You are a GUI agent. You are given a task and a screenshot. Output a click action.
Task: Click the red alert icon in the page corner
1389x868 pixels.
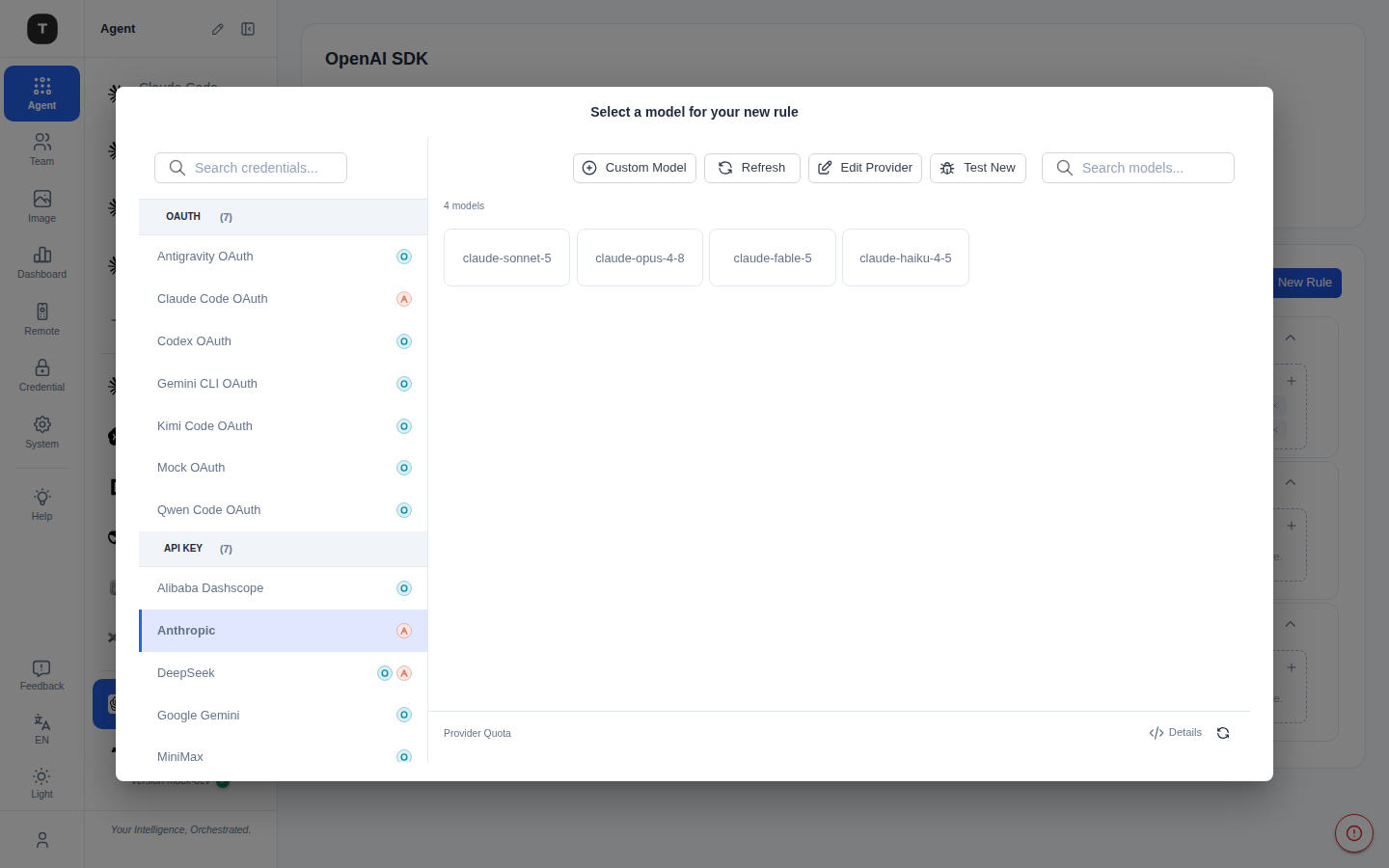(x=1354, y=833)
